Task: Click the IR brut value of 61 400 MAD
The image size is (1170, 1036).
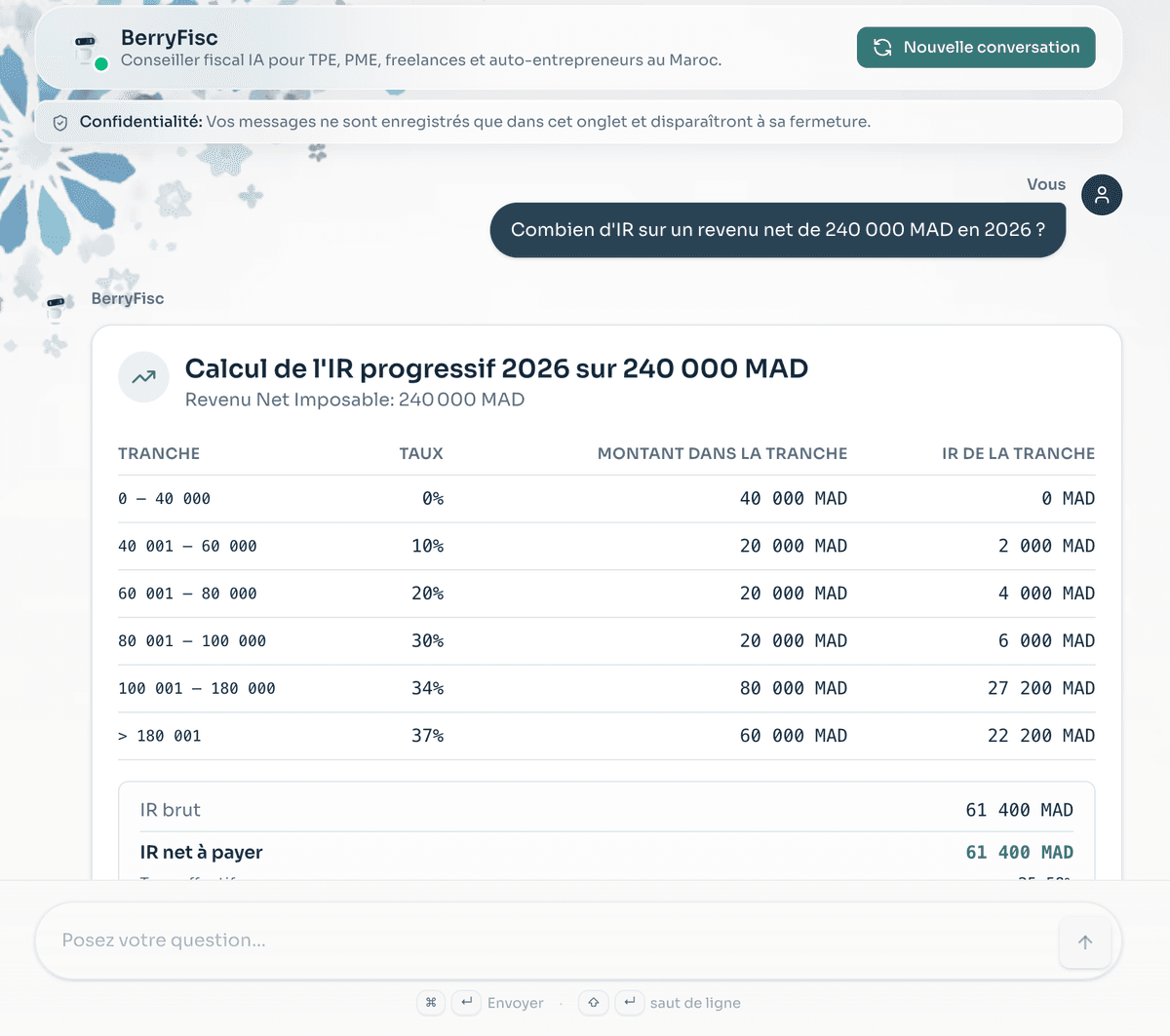Action: click(x=1019, y=809)
